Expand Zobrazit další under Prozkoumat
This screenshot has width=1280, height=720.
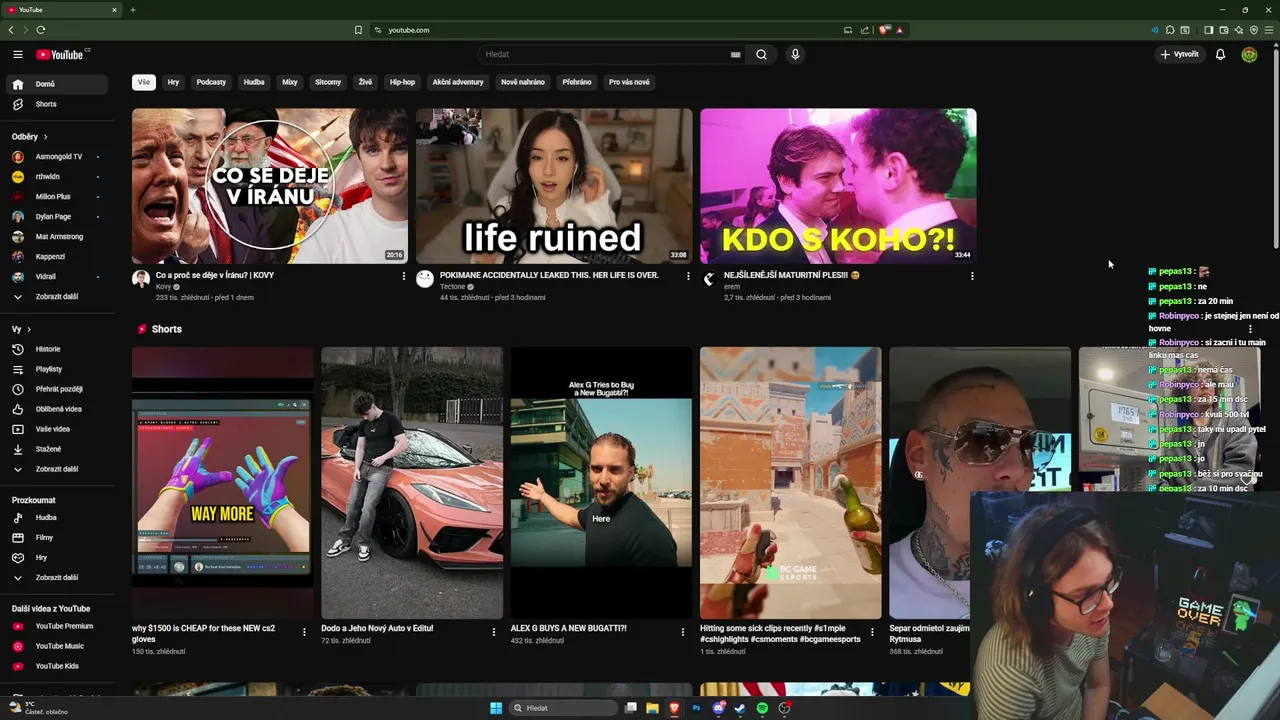click(x=58, y=577)
